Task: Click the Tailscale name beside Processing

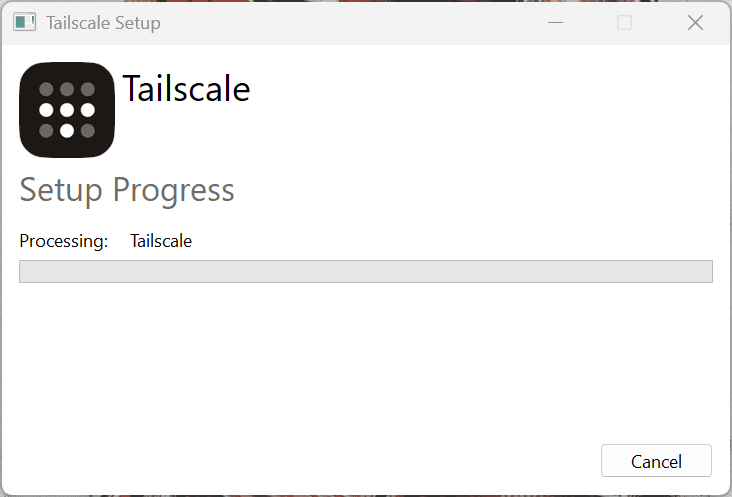Action: (161, 241)
